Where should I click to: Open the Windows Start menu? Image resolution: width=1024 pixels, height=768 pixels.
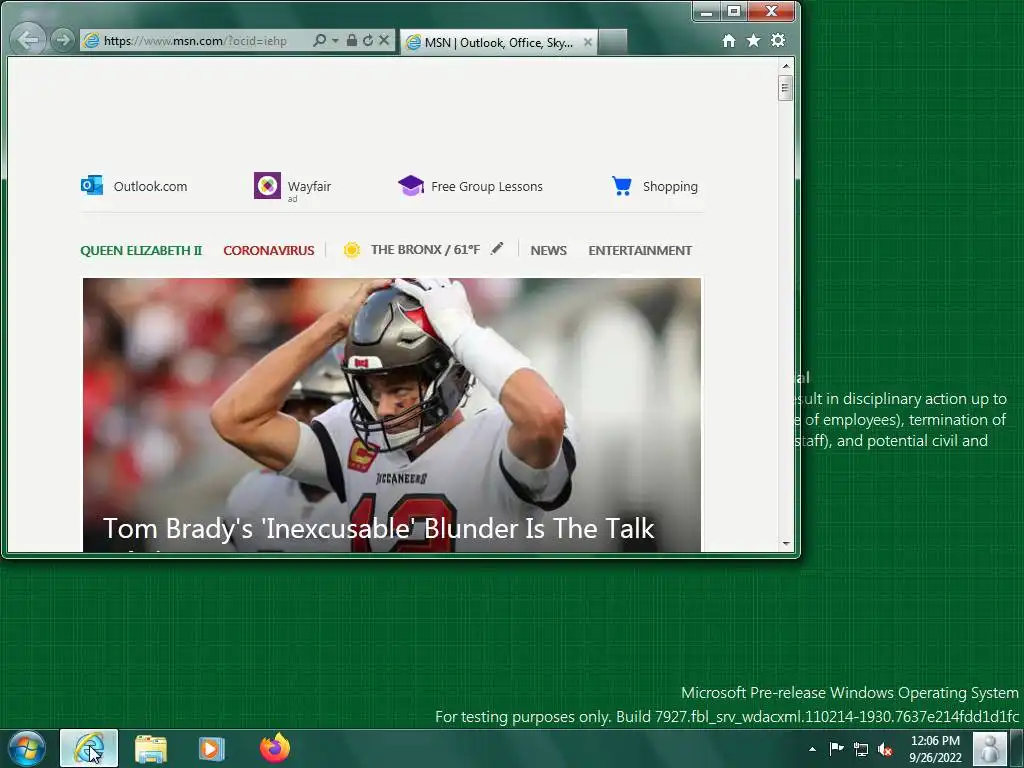[27, 748]
